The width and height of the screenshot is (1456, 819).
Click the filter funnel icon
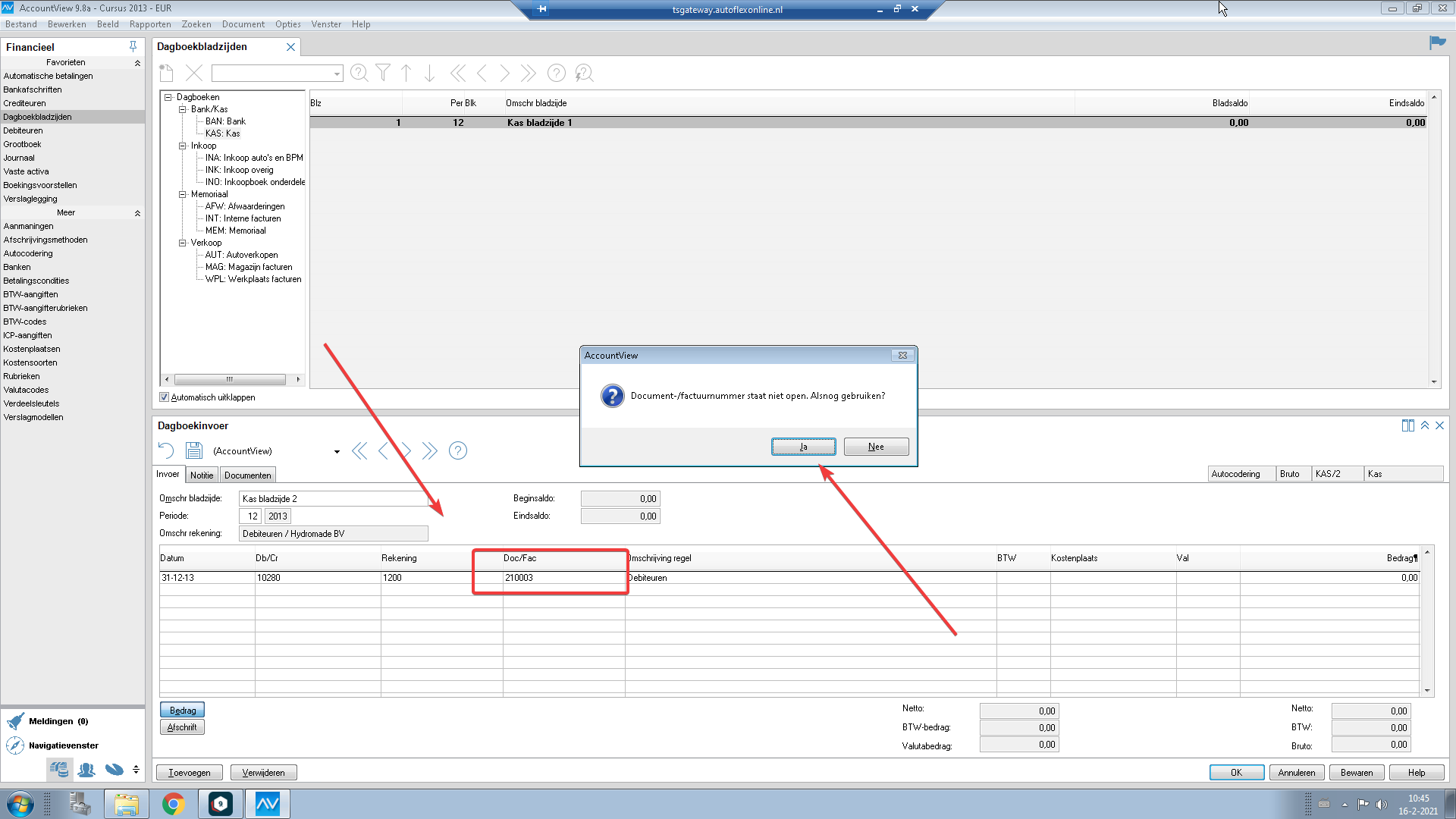coord(383,73)
